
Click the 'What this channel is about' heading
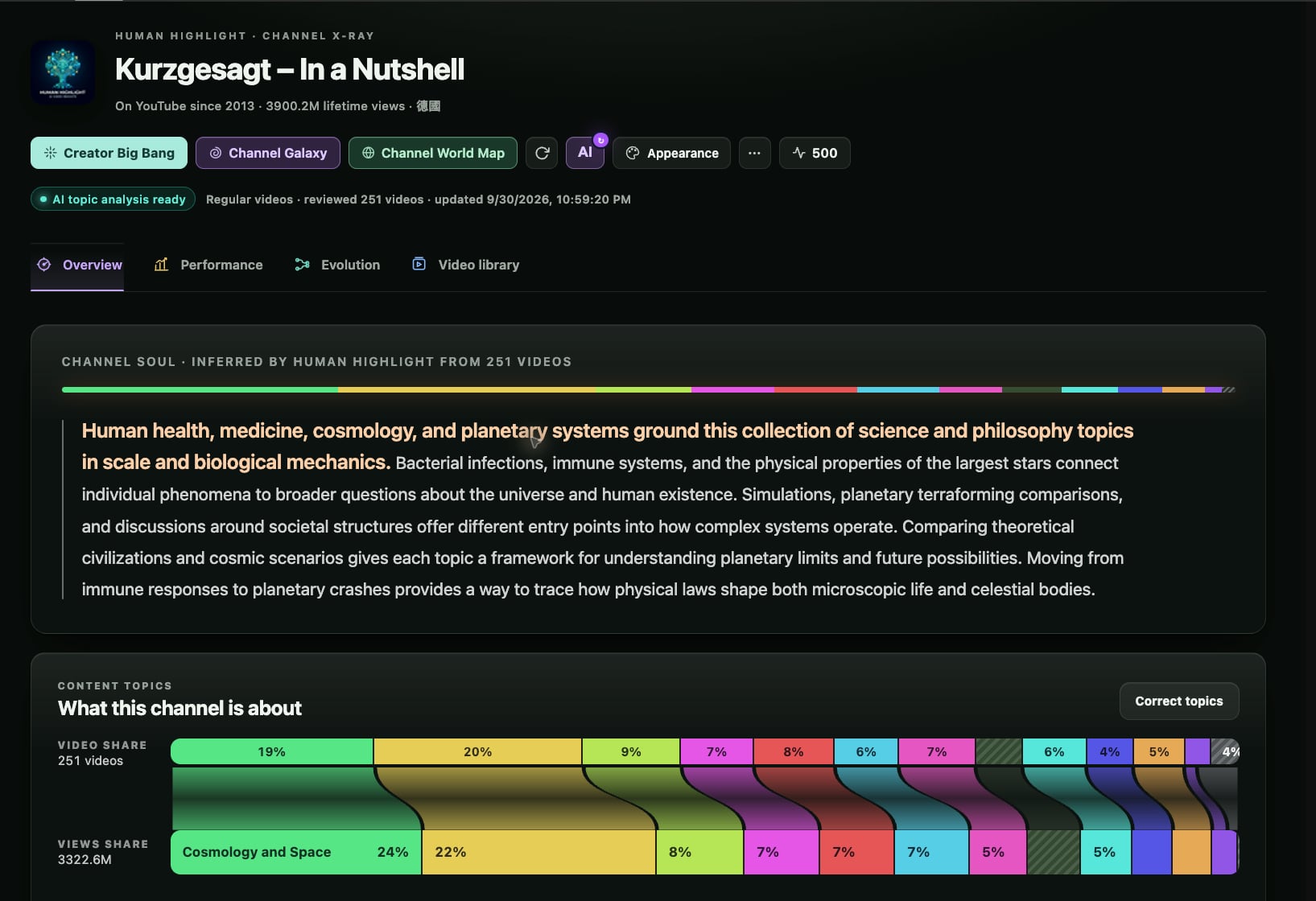pyautogui.click(x=179, y=708)
